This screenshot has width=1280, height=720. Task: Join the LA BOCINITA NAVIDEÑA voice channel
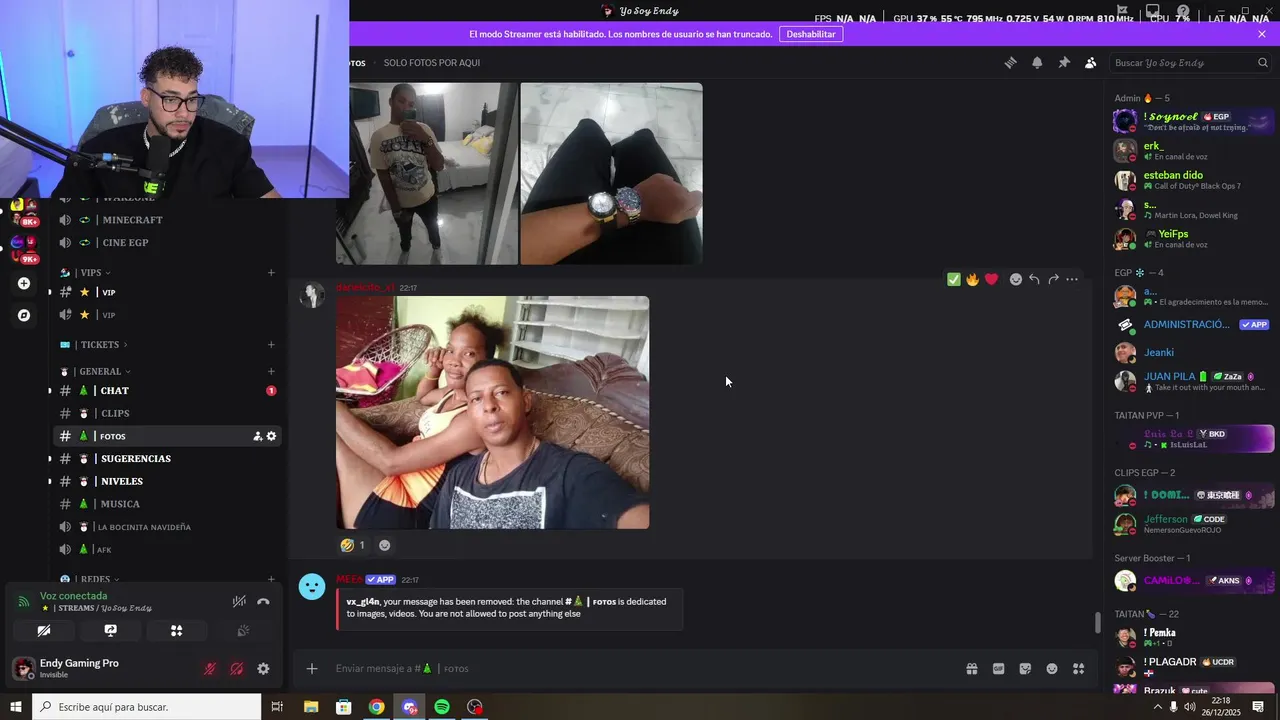click(x=167, y=527)
